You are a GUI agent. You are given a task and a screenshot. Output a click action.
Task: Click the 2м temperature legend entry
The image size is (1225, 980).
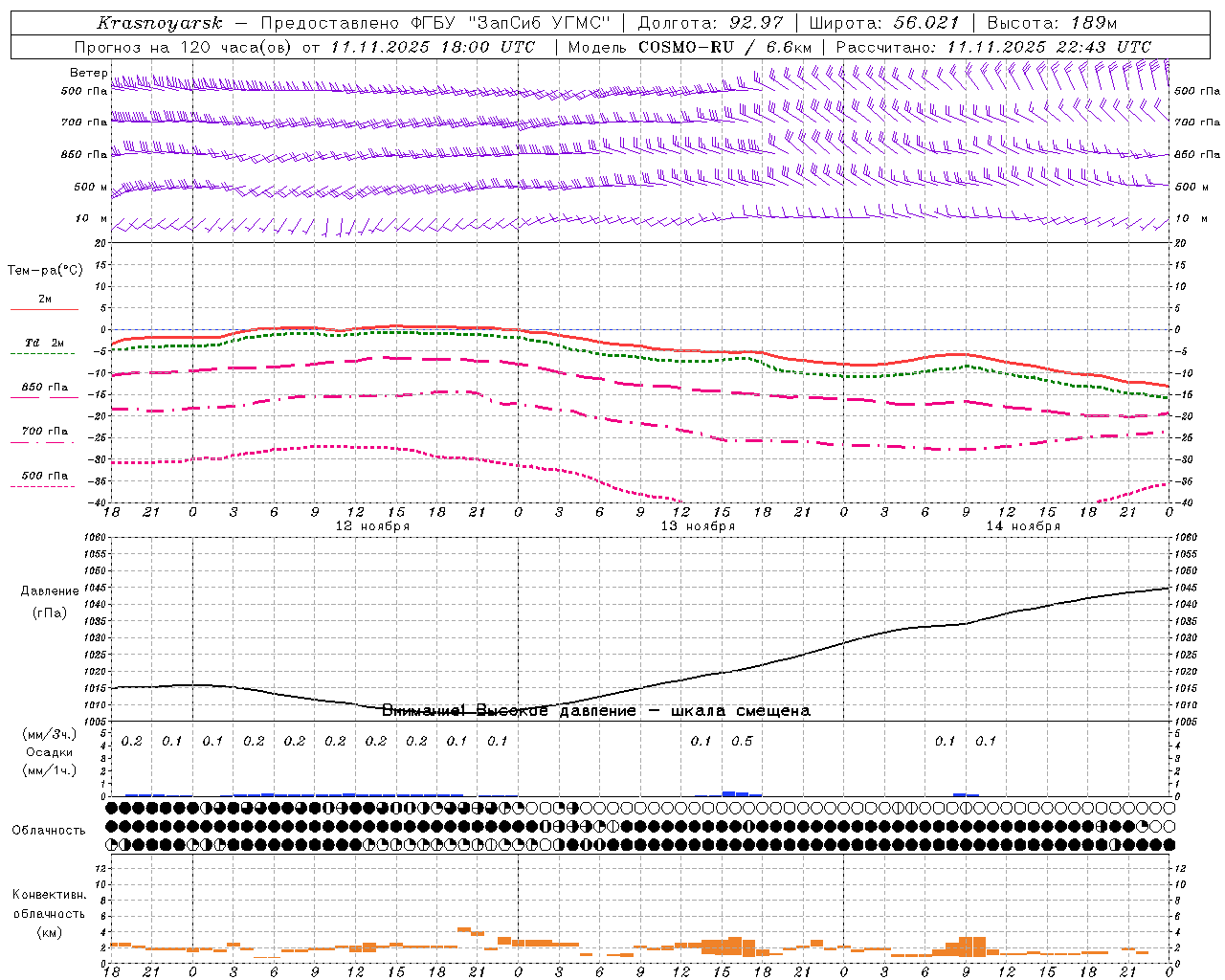45,299
